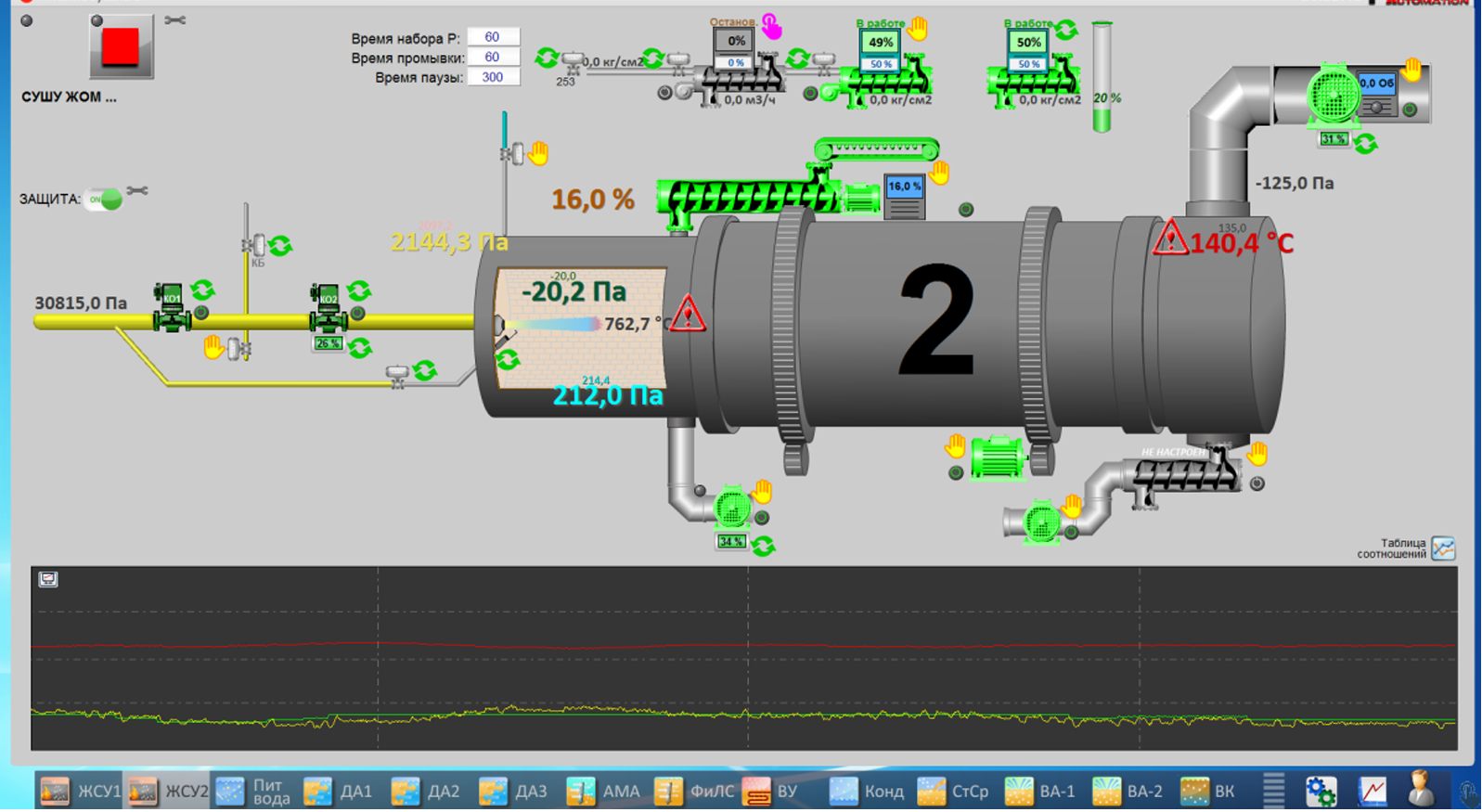Select the НЕ НАСТРОЕН discharge screw
The image size is (1482, 812).
tap(1187, 474)
